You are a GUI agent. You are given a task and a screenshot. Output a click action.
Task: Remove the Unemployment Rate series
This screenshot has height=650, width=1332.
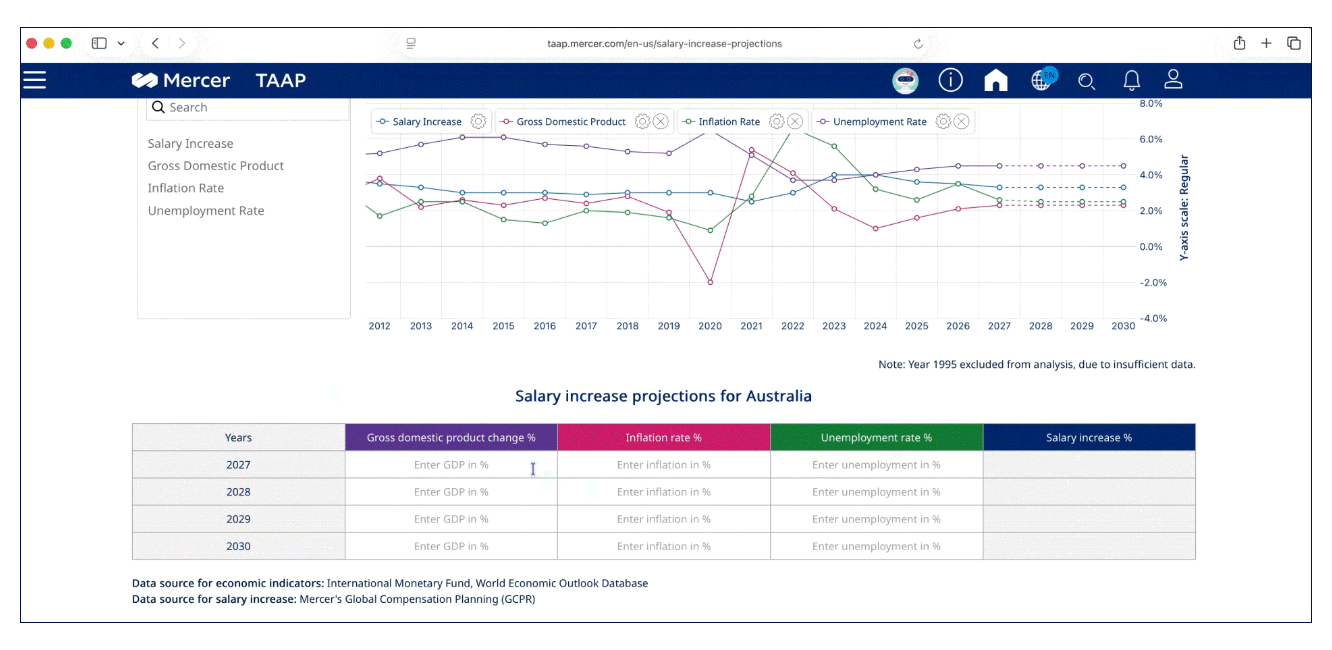click(x=961, y=121)
